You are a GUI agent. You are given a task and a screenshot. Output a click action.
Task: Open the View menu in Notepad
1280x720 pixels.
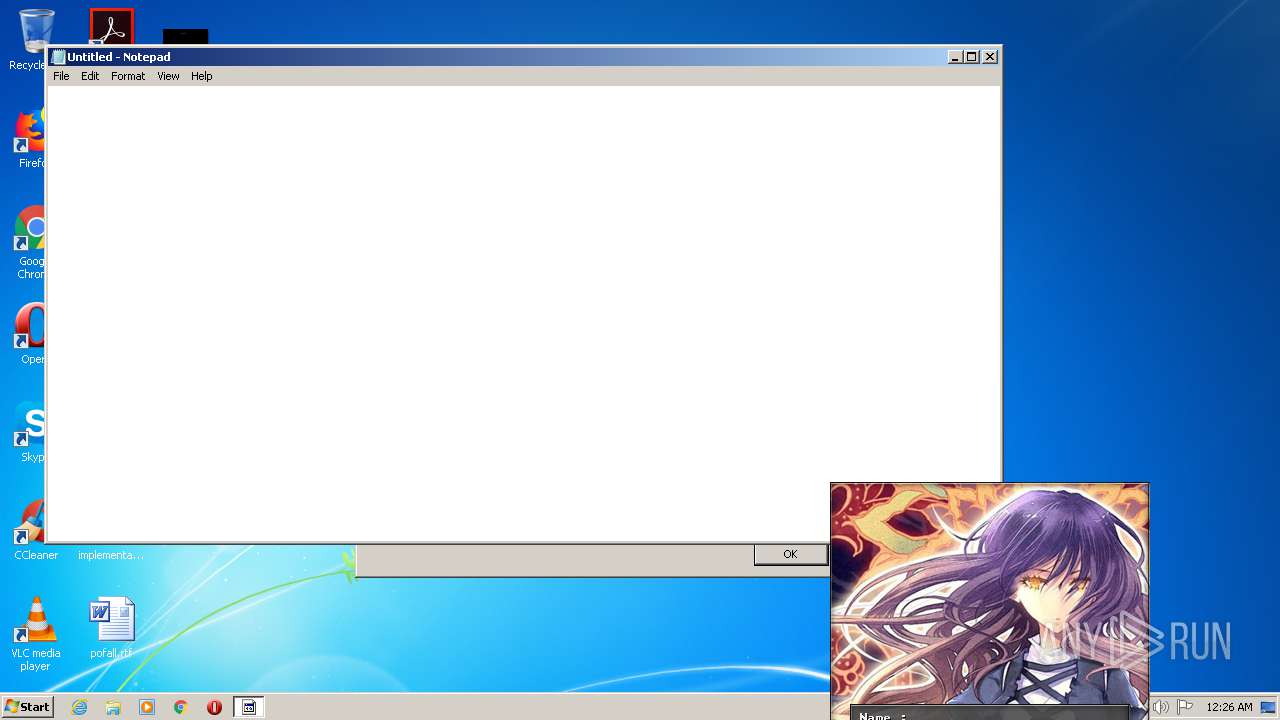pos(168,76)
